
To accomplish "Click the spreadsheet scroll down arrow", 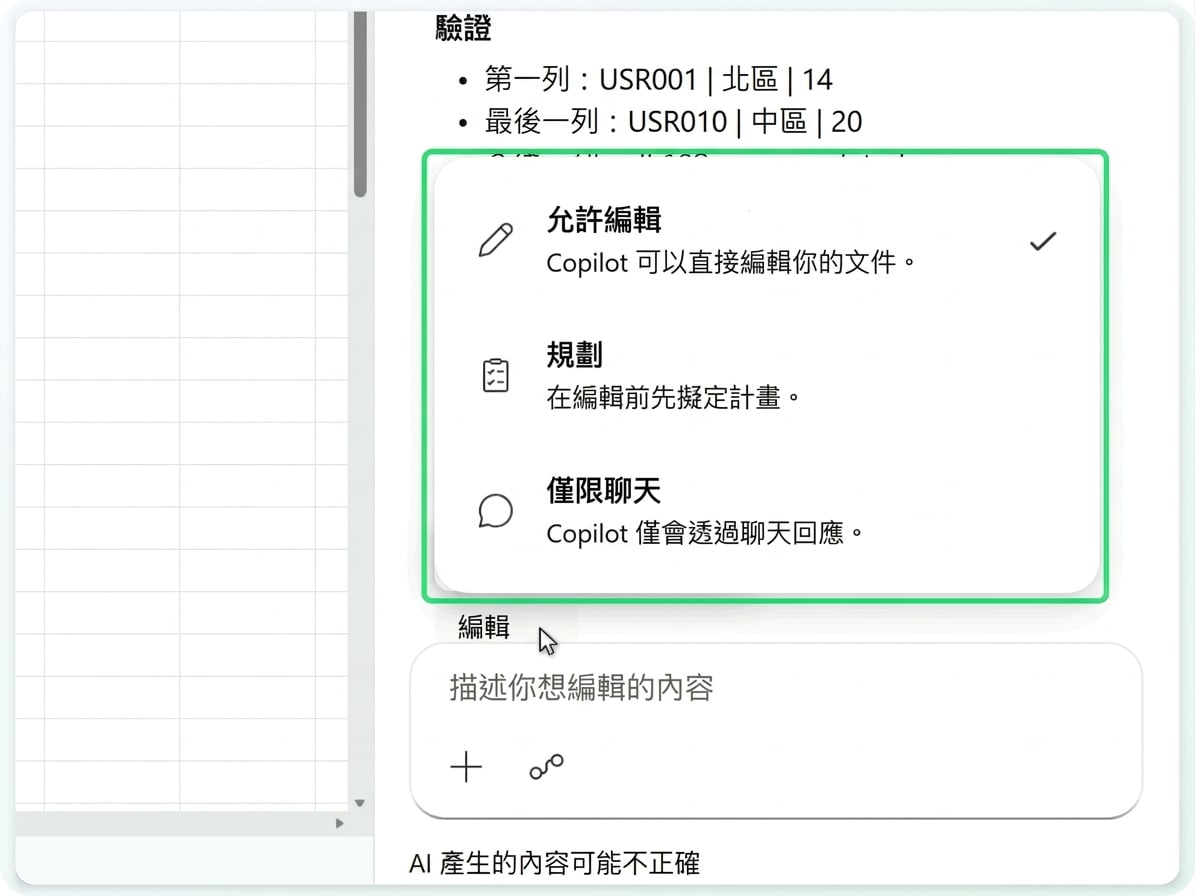I will coord(360,803).
